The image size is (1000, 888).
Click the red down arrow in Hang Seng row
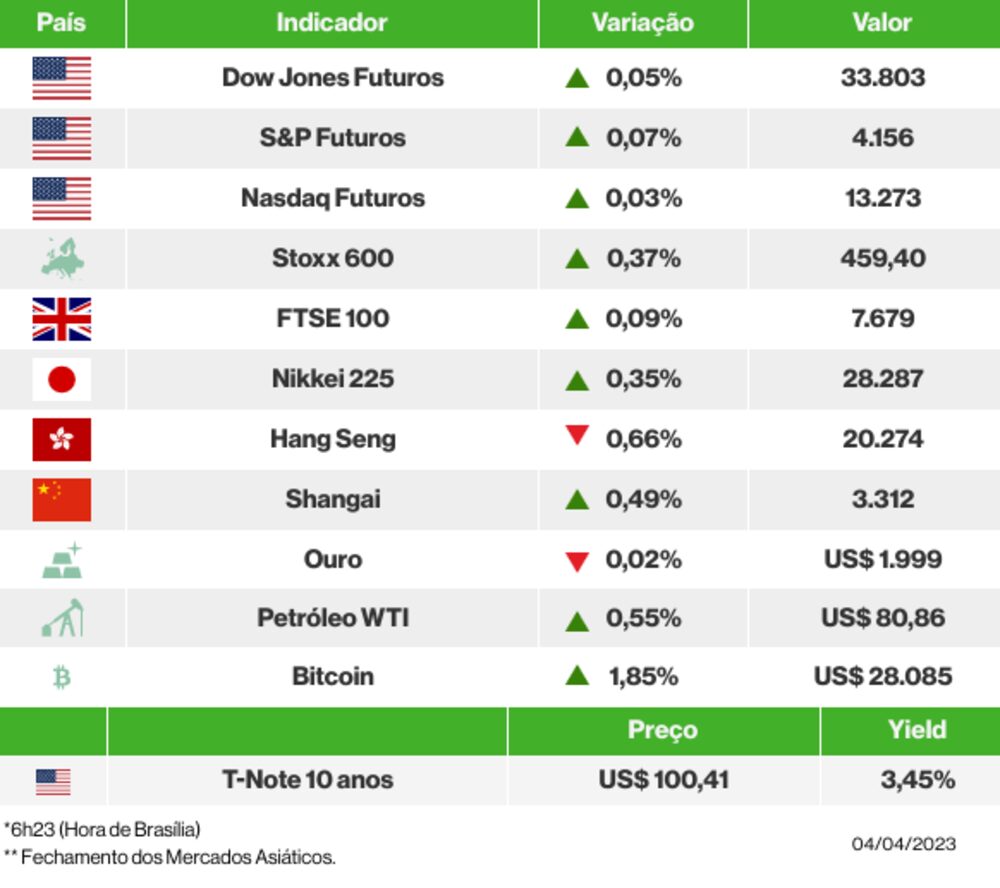[576, 436]
